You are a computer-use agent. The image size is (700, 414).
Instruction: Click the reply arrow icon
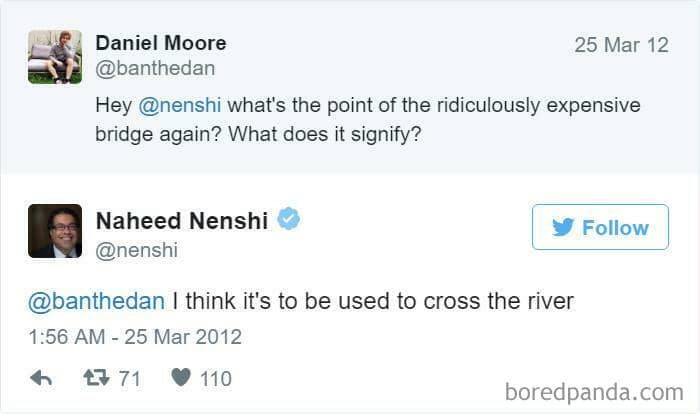pyautogui.click(x=41, y=378)
